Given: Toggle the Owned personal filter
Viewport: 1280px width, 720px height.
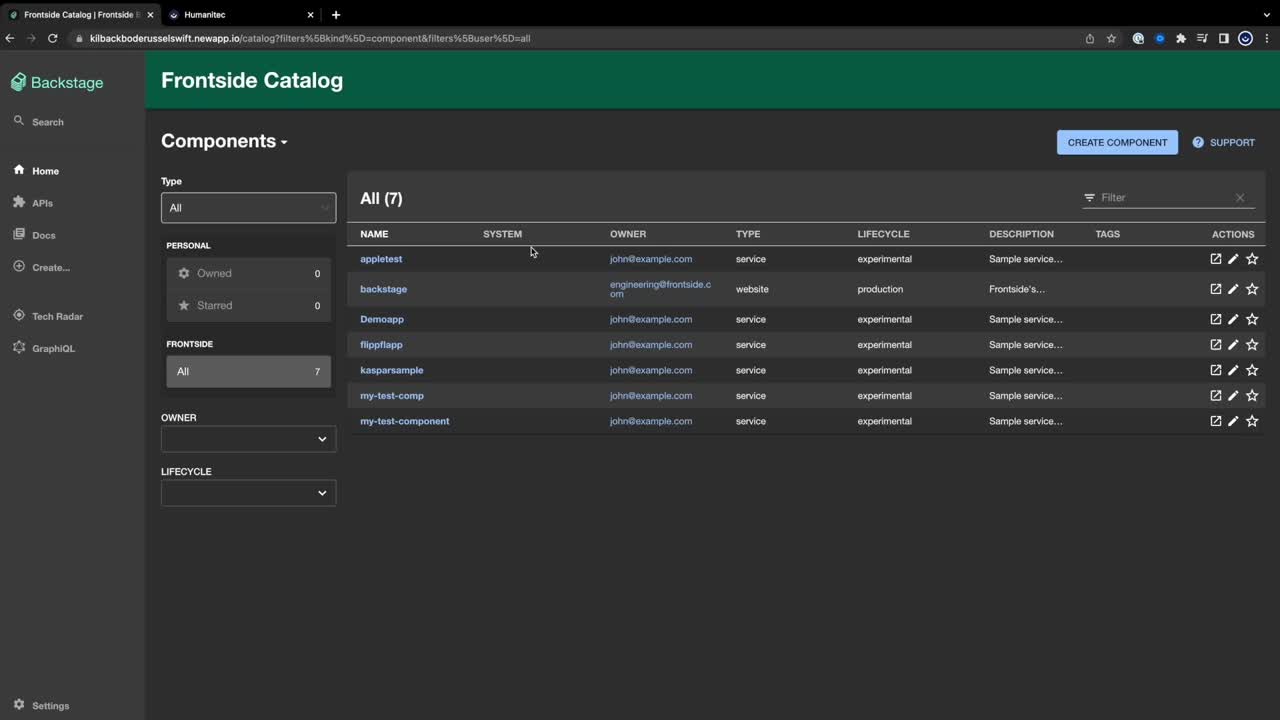Looking at the screenshot, I should 214,273.
